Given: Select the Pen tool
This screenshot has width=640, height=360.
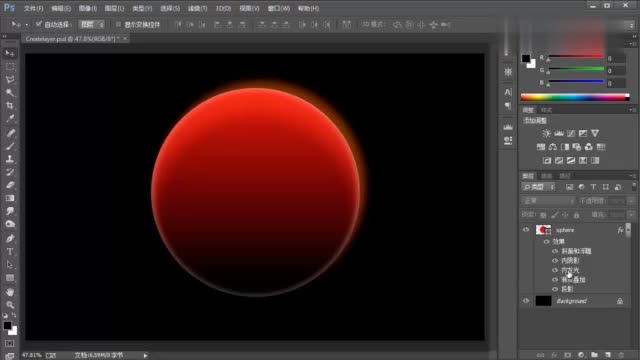Looking at the screenshot, I should point(10,238).
